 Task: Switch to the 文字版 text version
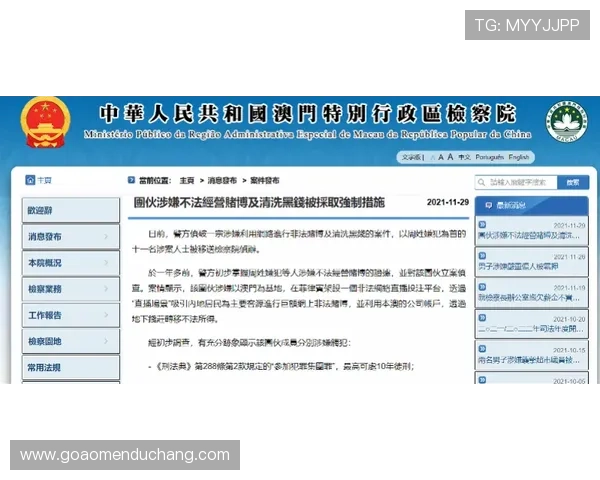click(x=411, y=157)
